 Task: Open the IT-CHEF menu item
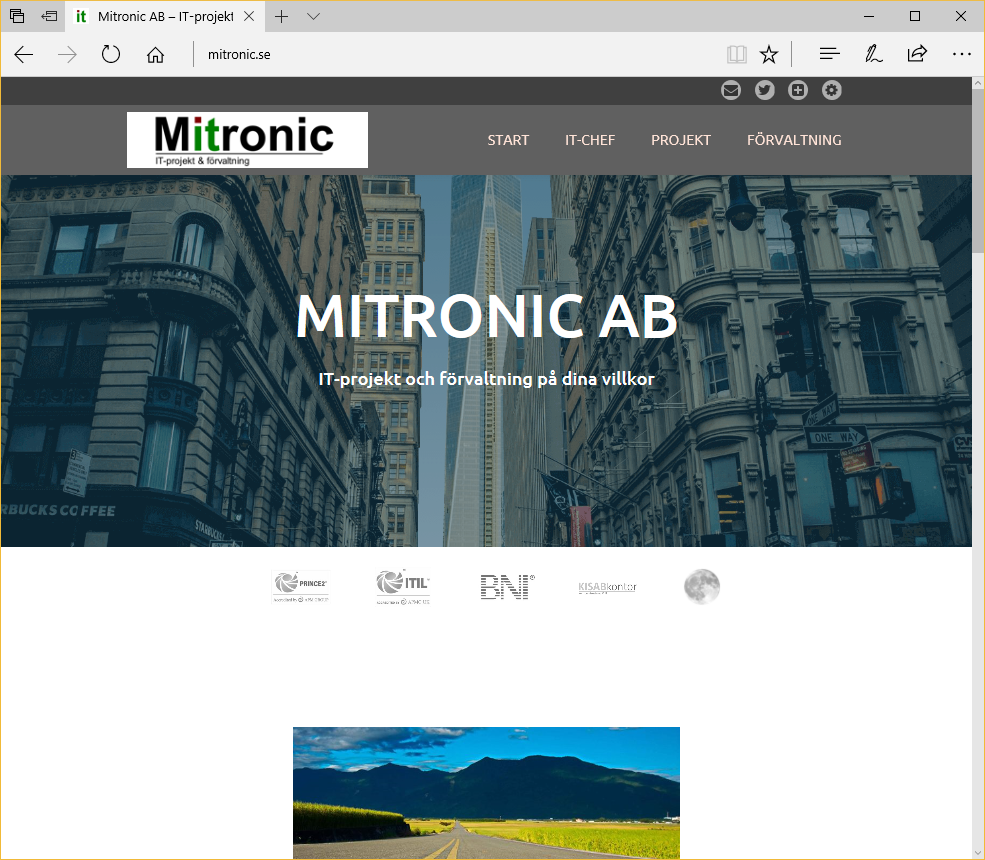(x=590, y=140)
